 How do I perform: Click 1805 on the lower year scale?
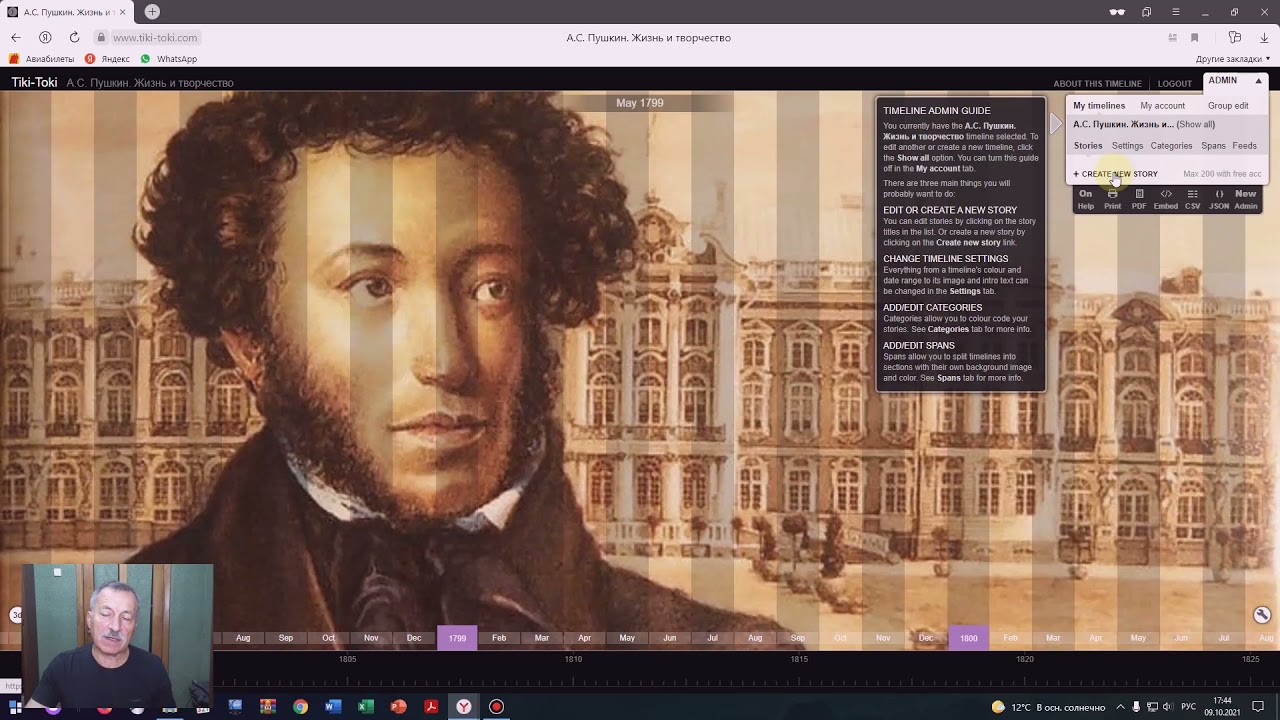347,660
